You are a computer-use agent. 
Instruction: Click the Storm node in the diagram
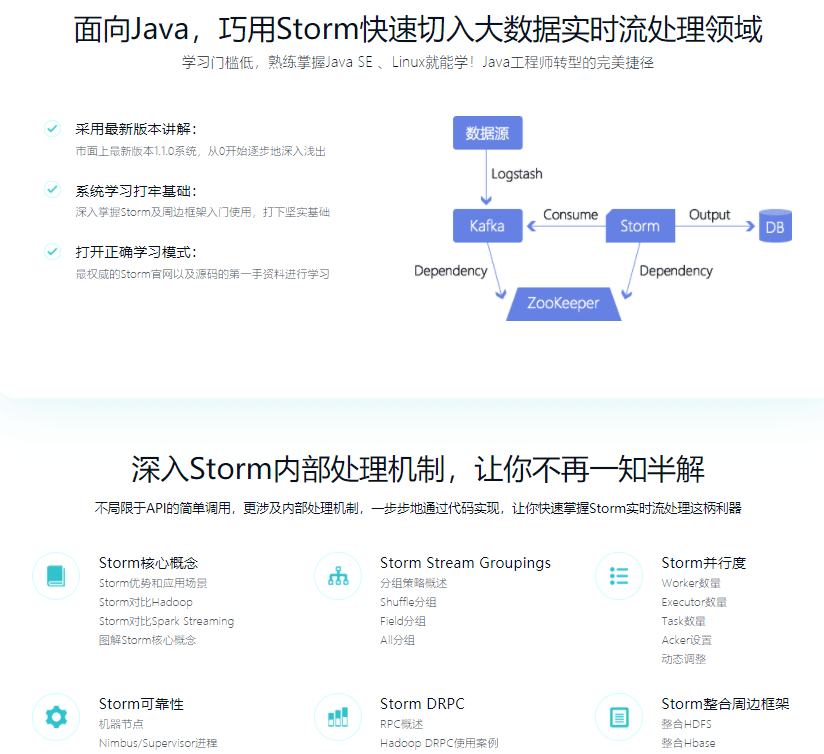pos(640,226)
